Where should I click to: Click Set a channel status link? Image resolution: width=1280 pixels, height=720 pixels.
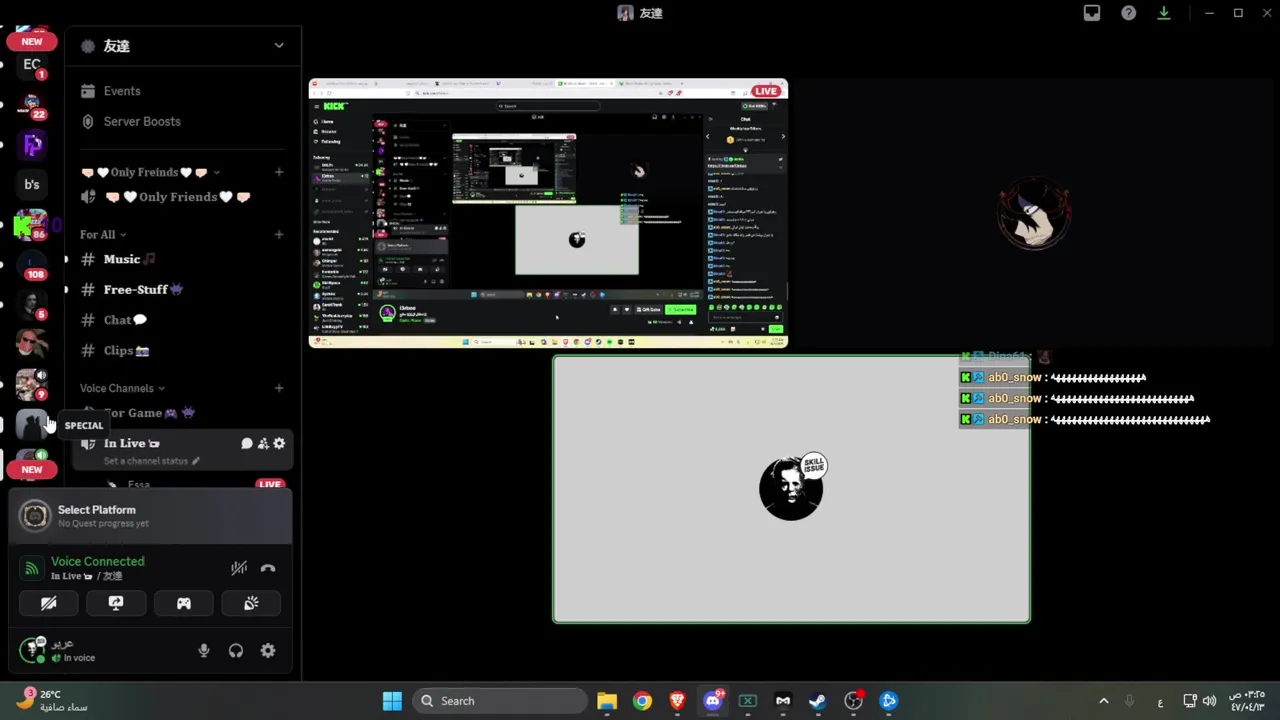151,461
